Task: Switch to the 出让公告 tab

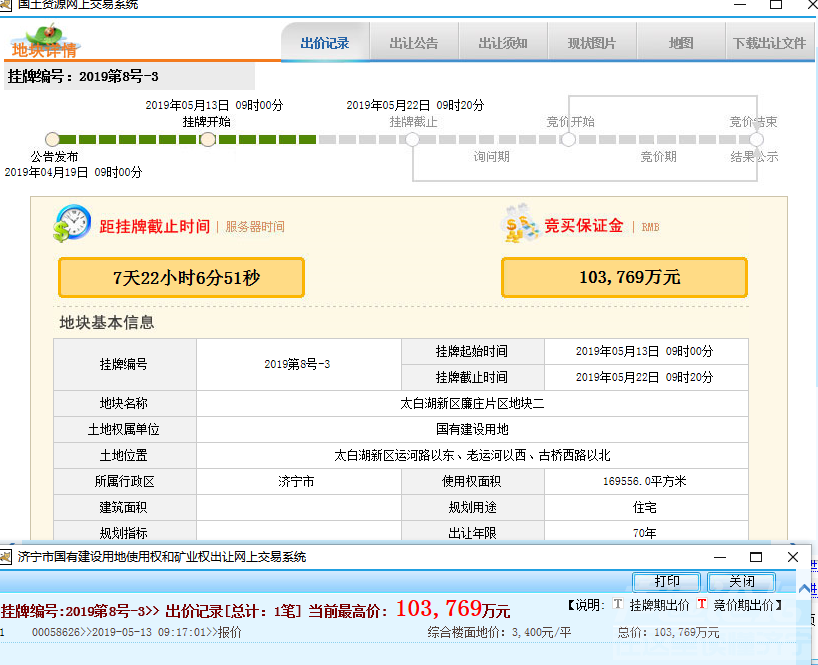Action: coord(416,42)
